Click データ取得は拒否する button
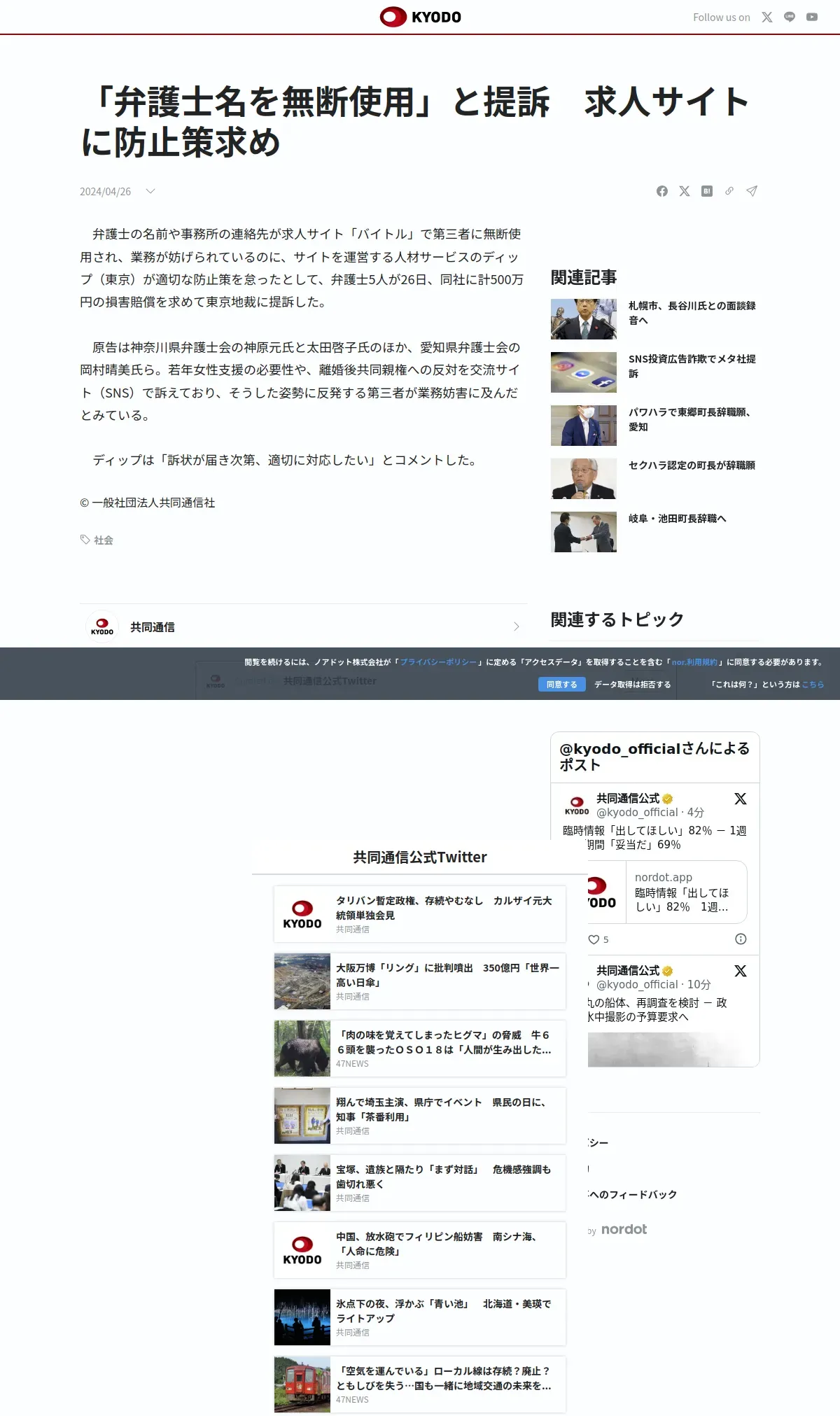This screenshot has width=840, height=1416. click(x=633, y=685)
